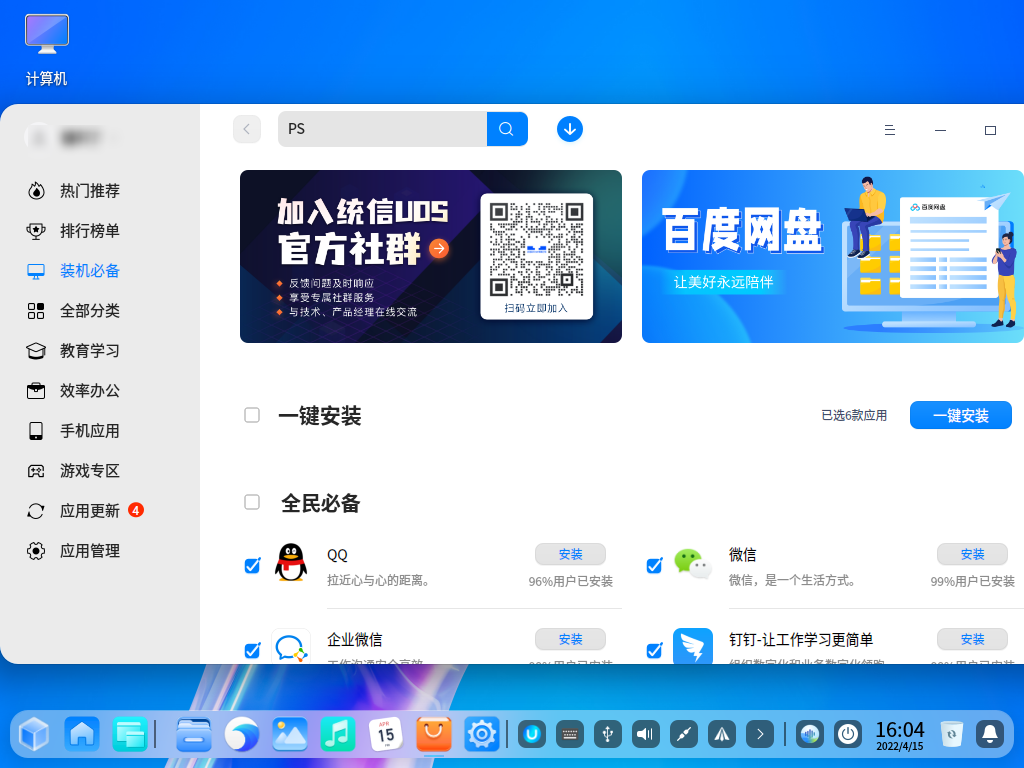Uncheck the 微信 app checkbox
The image size is (1024, 768).
pyautogui.click(x=654, y=566)
